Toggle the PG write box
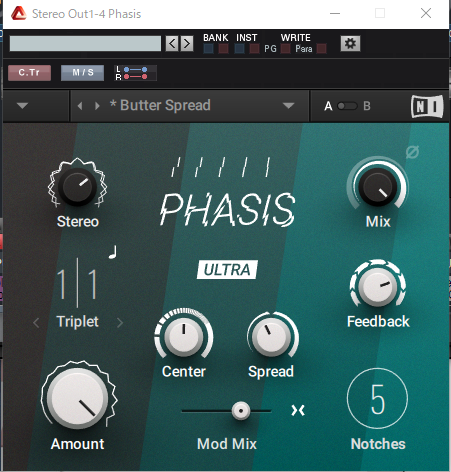This screenshot has height=472, width=451. coord(285,49)
